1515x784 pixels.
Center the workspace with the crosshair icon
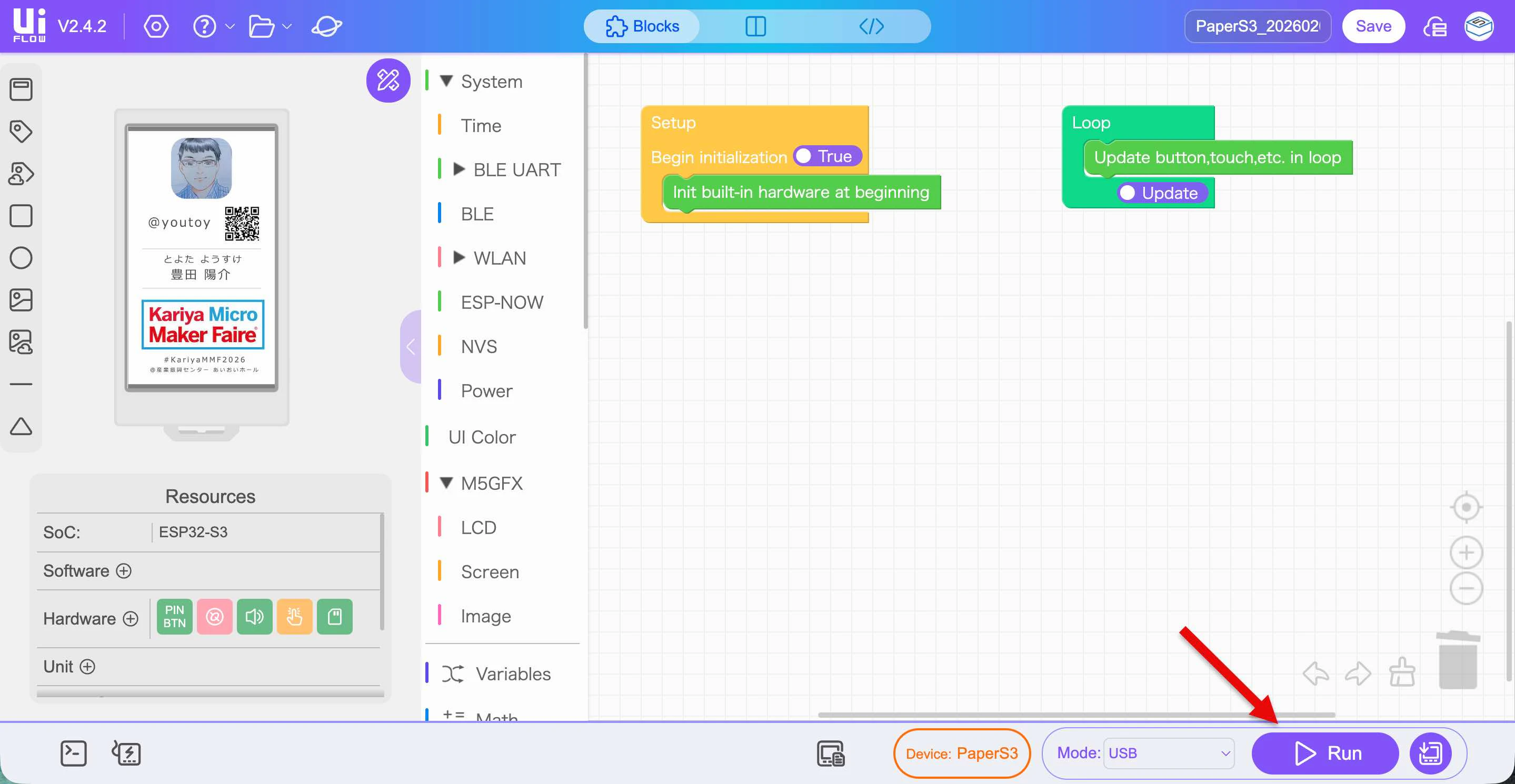click(x=1466, y=507)
